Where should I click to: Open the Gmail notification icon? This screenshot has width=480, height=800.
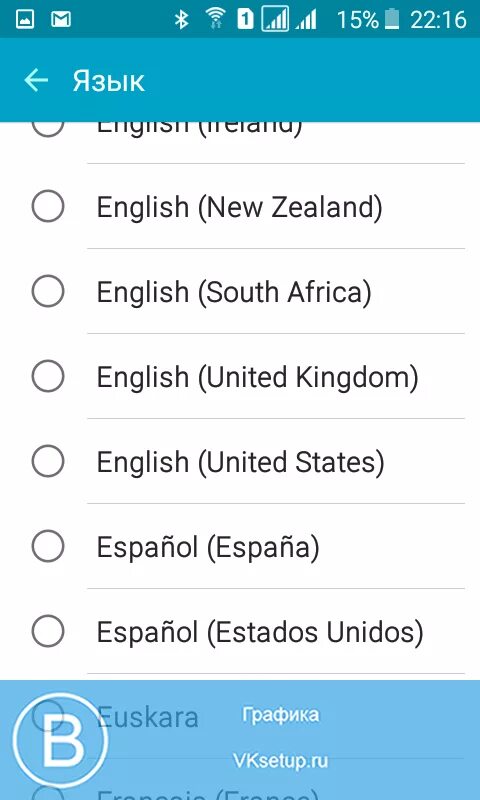point(61,19)
